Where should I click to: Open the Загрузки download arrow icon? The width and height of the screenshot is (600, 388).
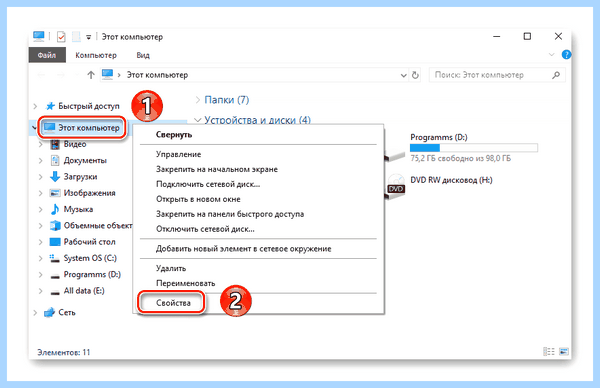[x=55, y=177]
